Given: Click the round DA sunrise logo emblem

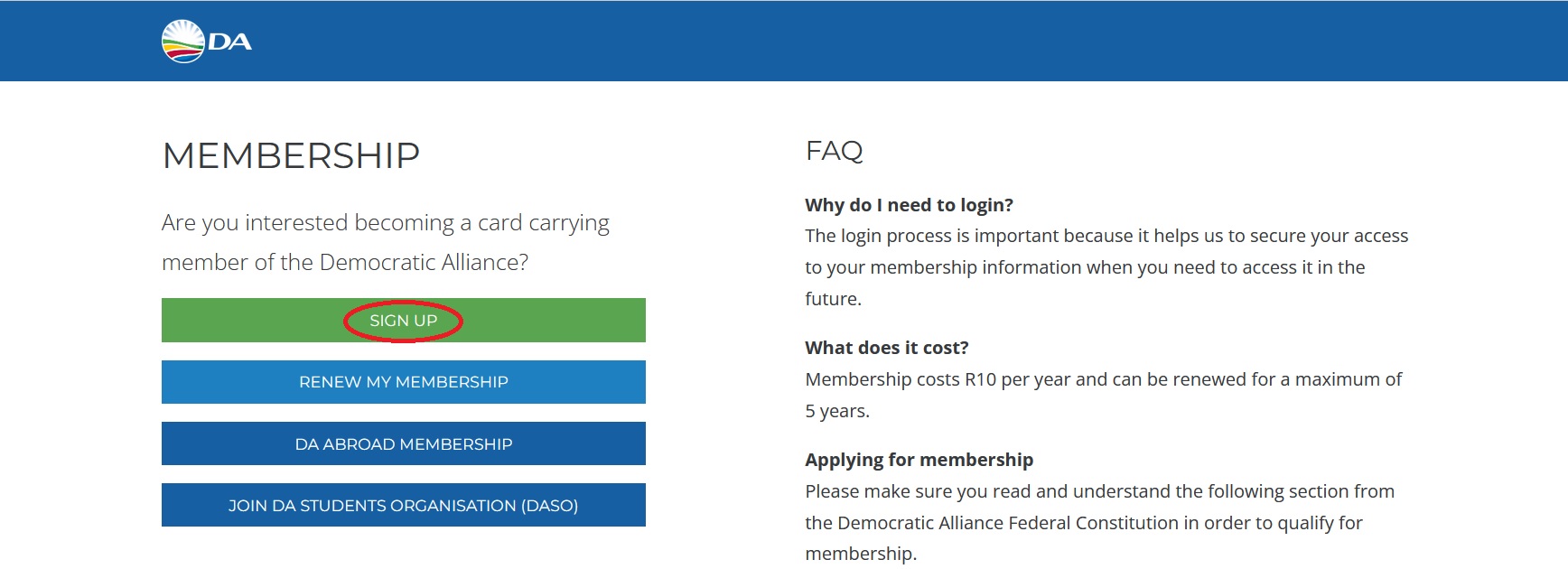Looking at the screenshot, I should [x=182, y=42].
